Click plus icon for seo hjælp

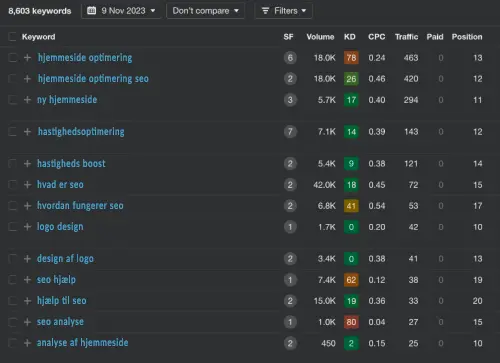[27, 280]
